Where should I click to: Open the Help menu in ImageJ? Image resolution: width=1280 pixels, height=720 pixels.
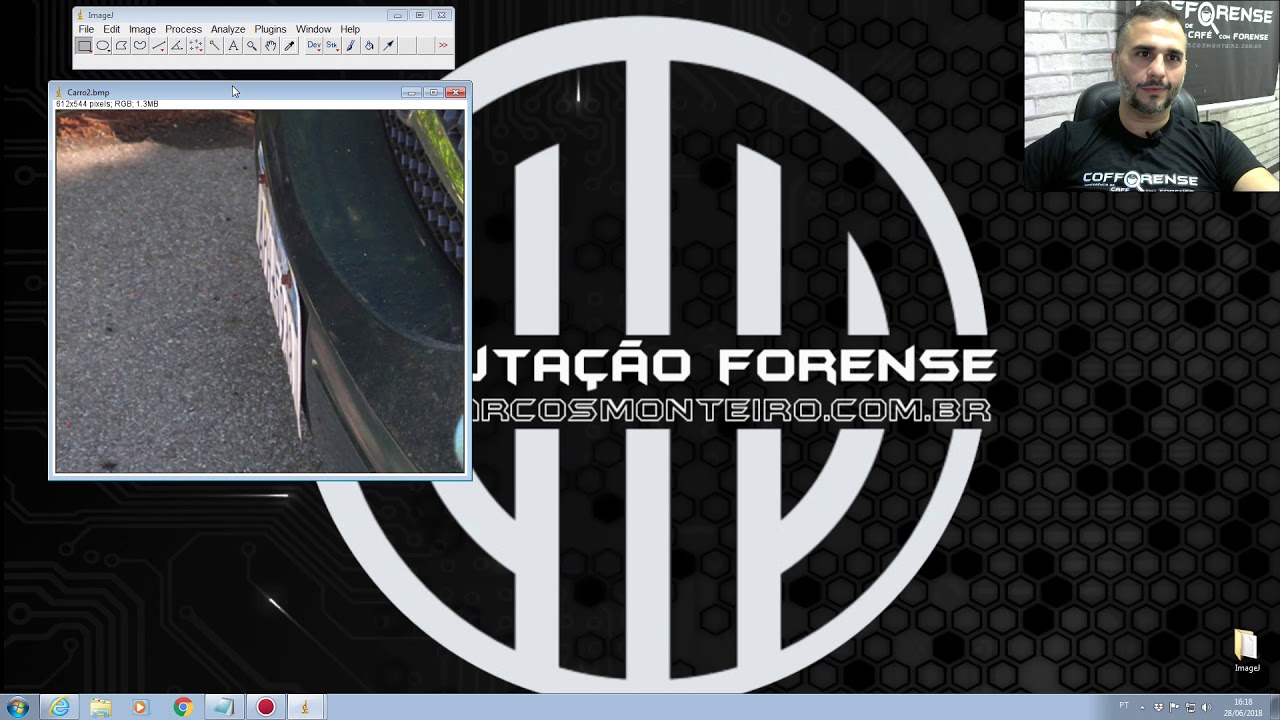(x=350, y=29)
